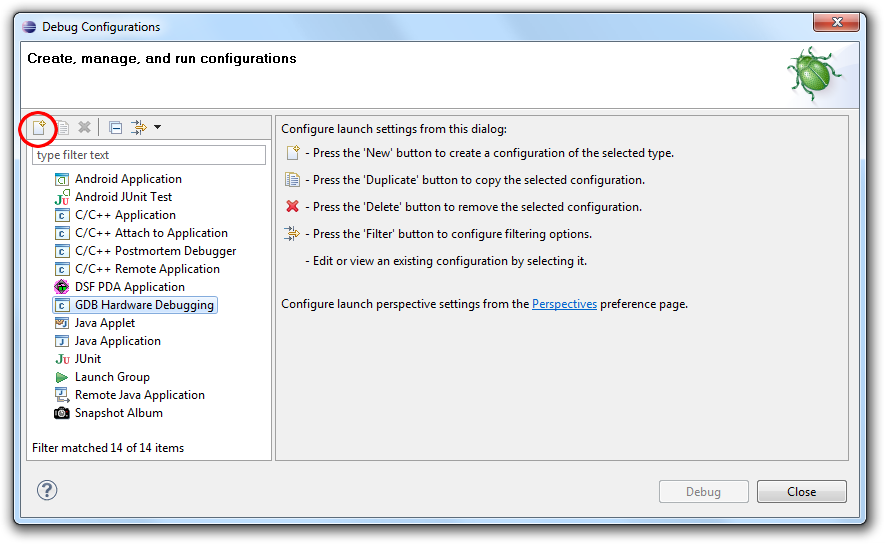Collapse all configurations with toolbar icon
The image size is (885, 544).
coord(115,128)
